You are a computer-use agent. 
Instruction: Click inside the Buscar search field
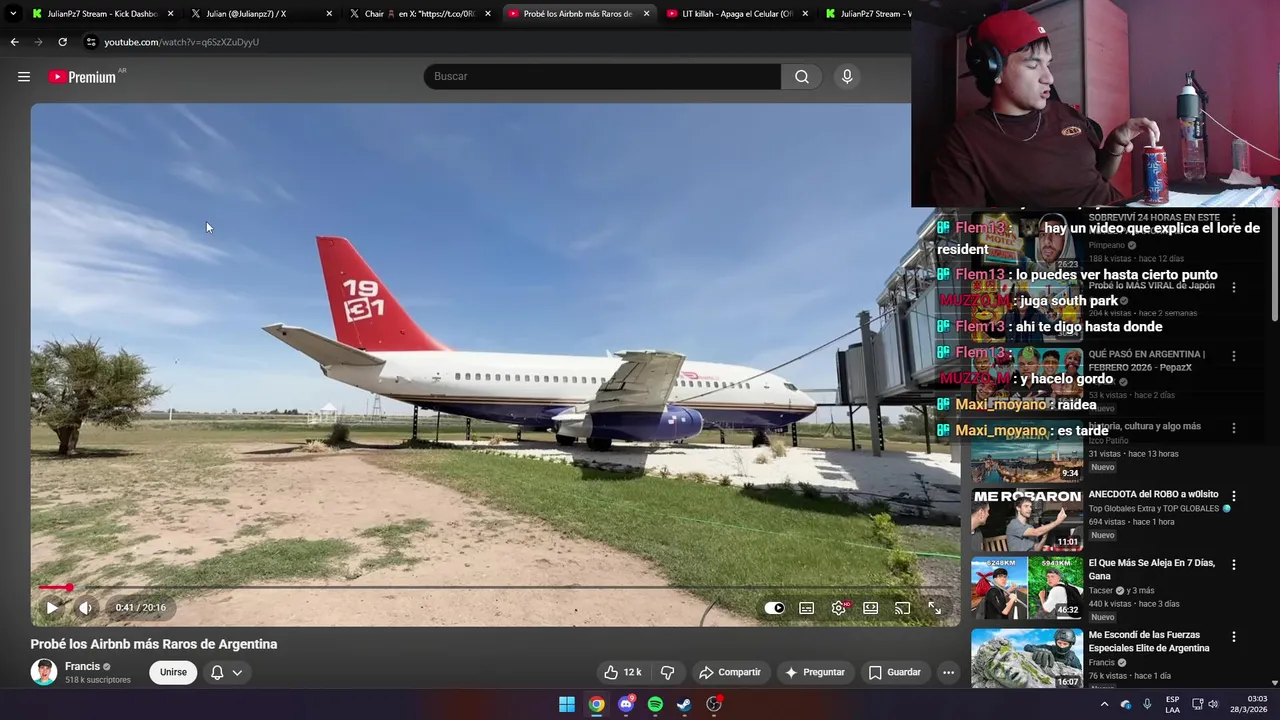(602, 77)
